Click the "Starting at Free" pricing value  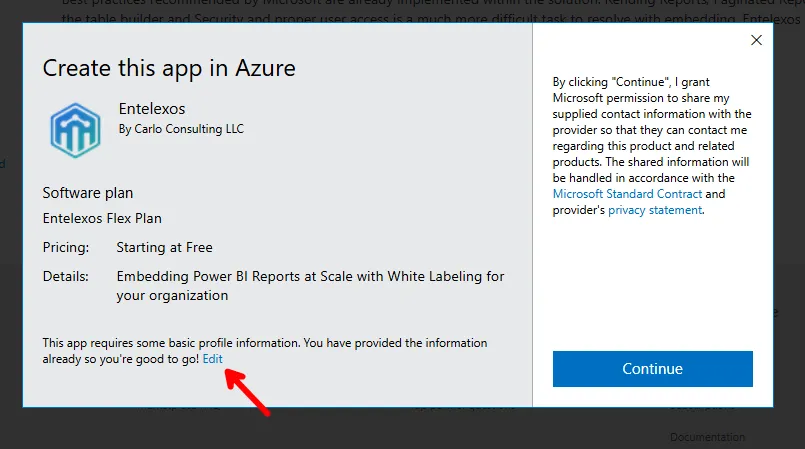164,247
